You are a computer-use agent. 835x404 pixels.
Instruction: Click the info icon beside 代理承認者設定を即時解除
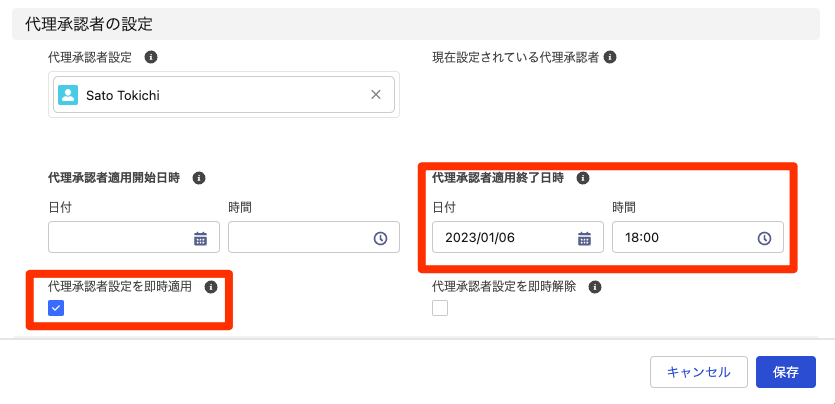pos(595,287)
